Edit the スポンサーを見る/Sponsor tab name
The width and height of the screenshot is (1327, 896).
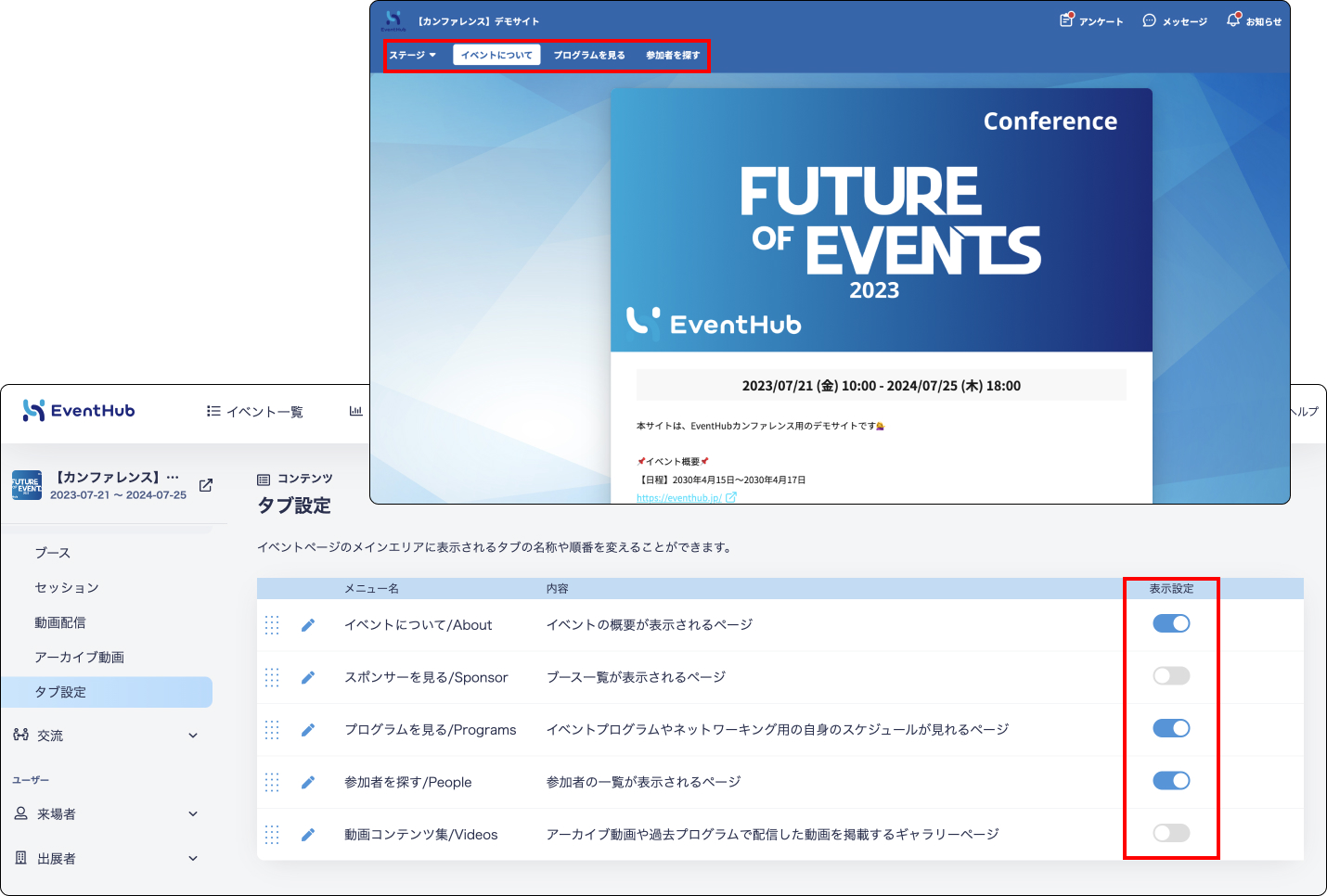tap(308, 678)
